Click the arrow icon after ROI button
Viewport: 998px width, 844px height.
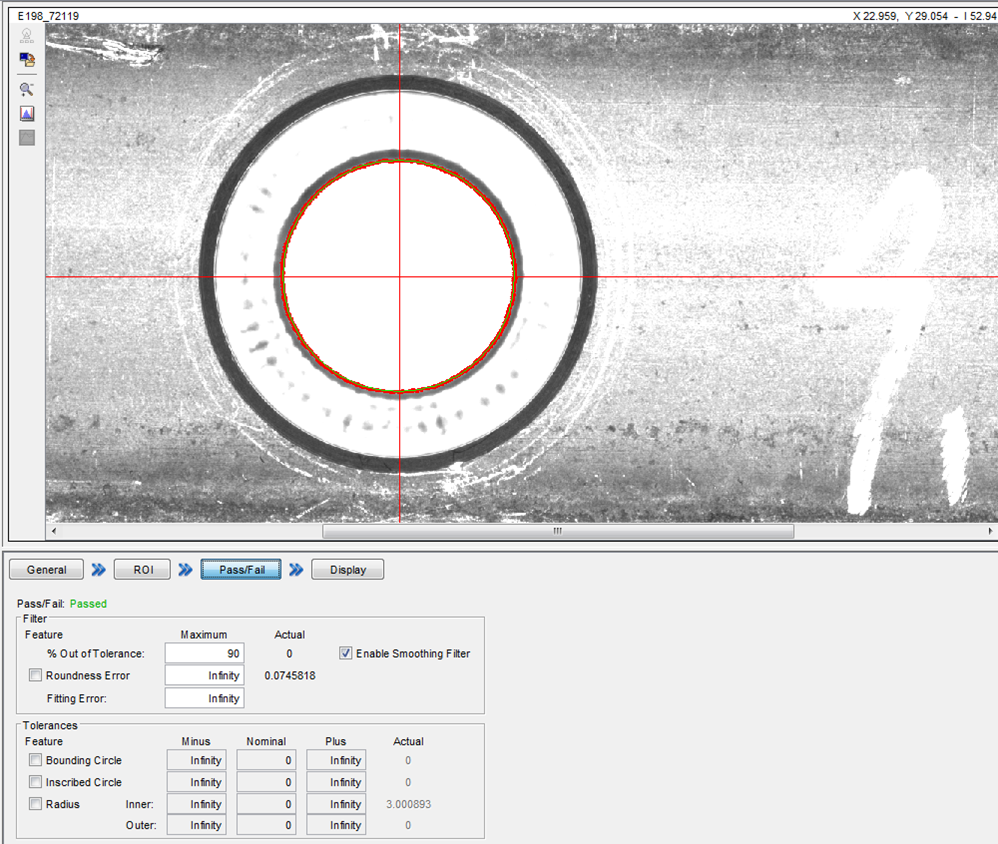[185, 570]
